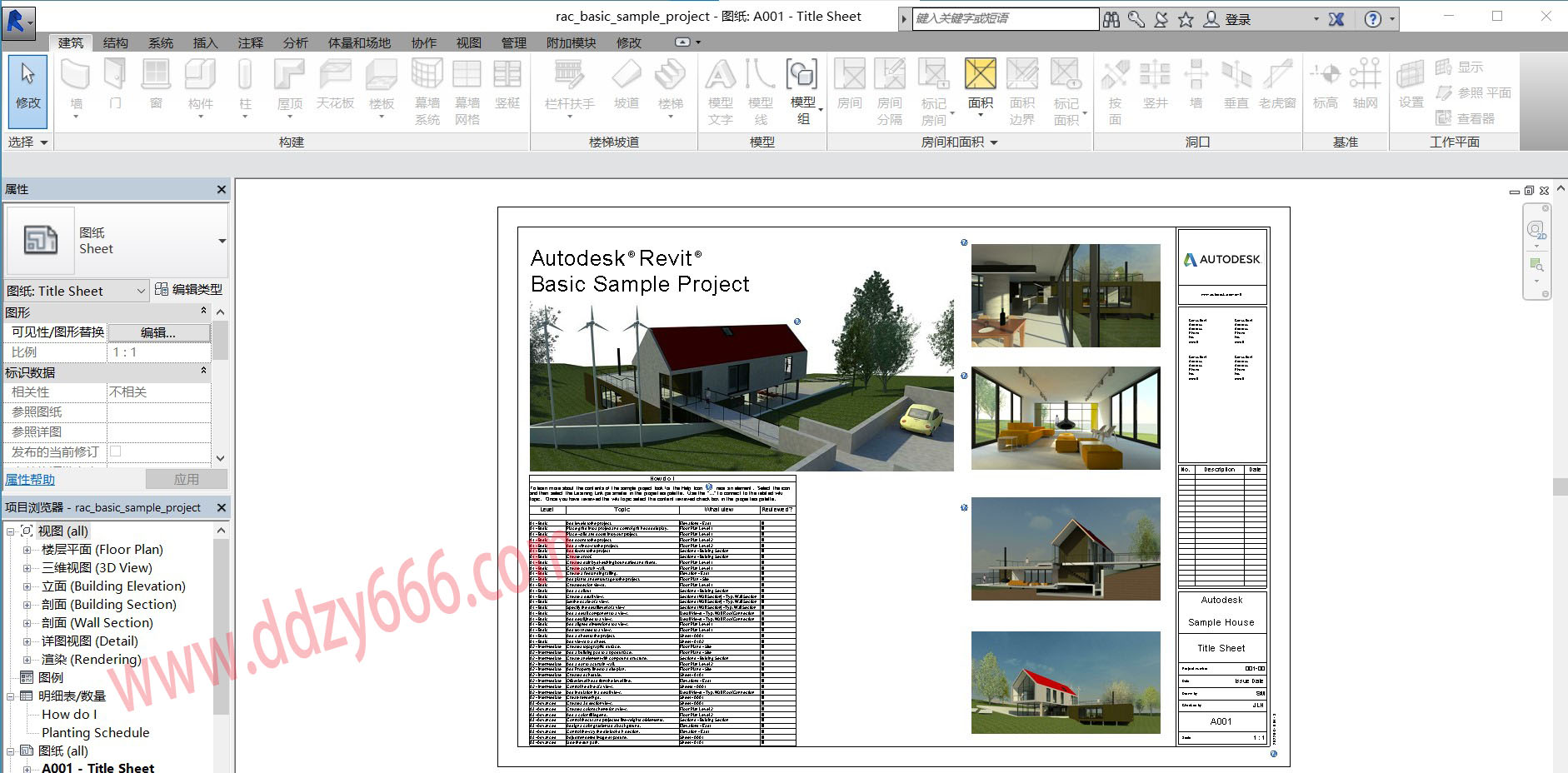Open the 2D navigation wheel icon

1536,229
